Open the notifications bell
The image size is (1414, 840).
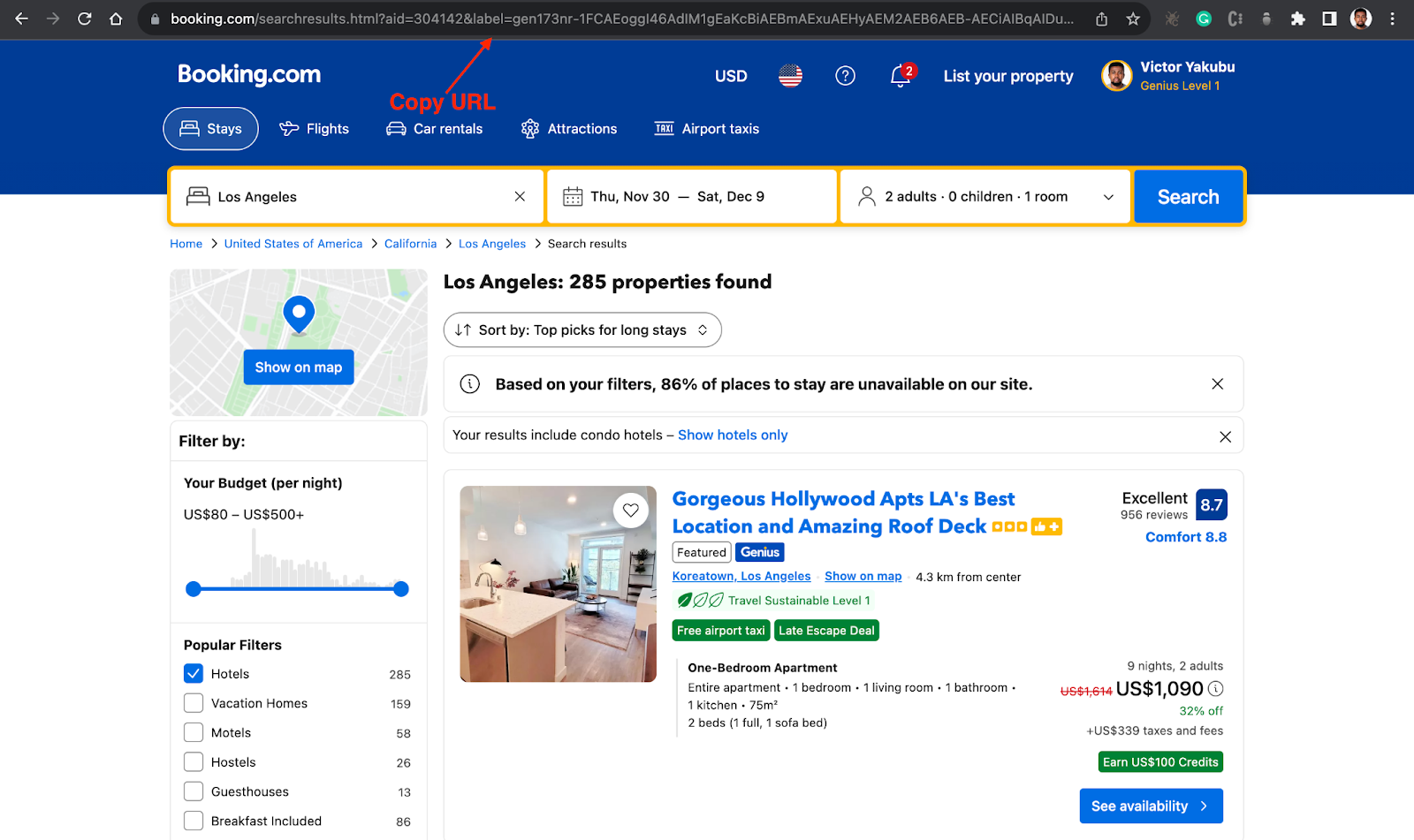901,76
